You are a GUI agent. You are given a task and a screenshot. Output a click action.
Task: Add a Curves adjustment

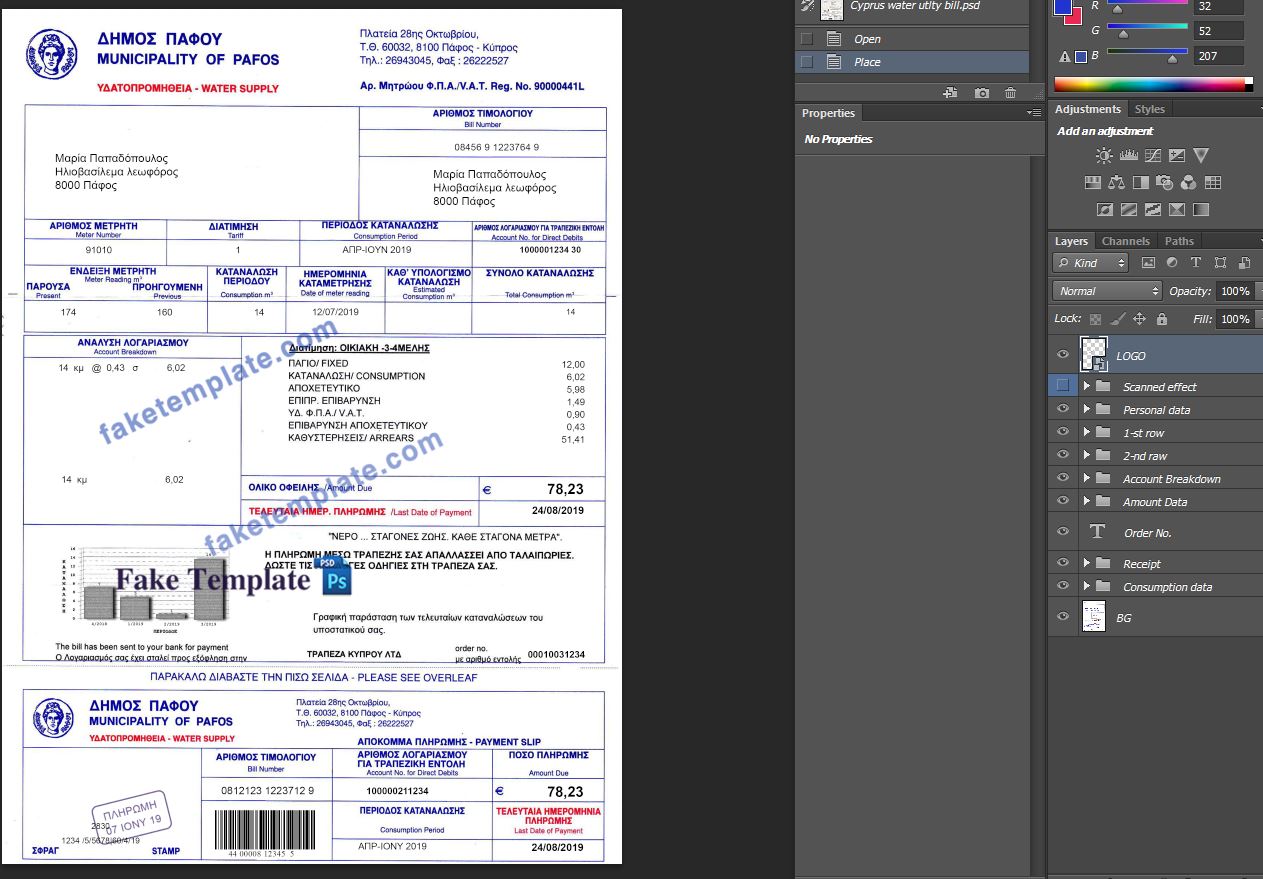point(1152,155)
